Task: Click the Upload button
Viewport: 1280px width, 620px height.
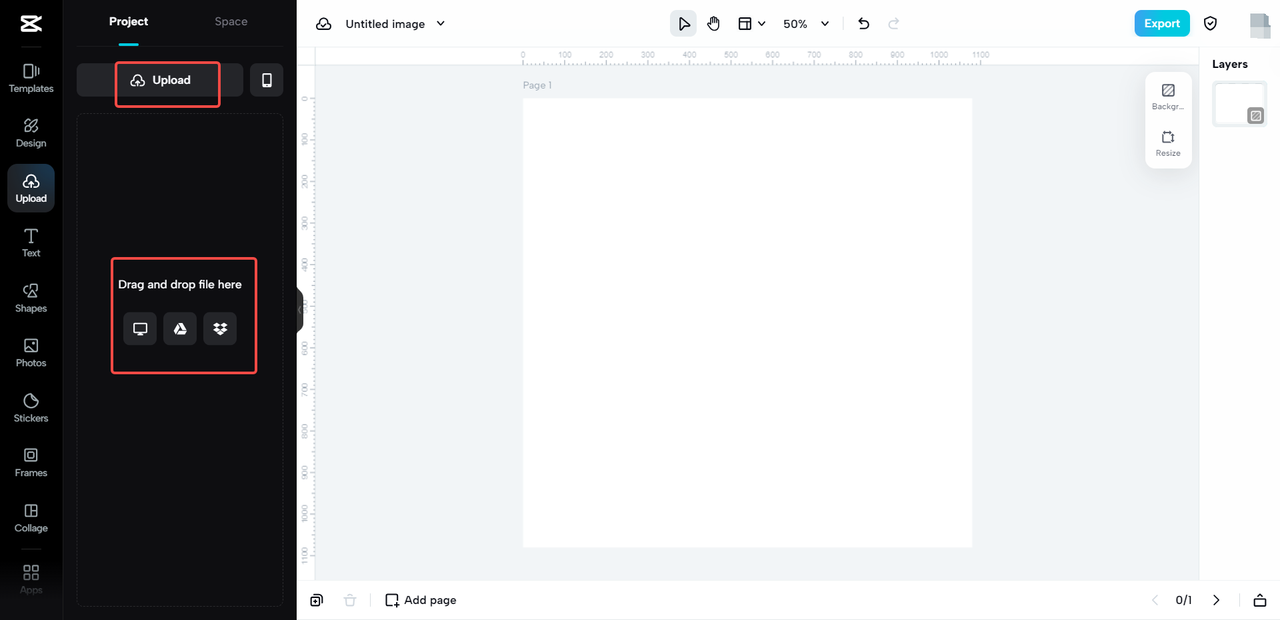Action: [x=160, y=80]
